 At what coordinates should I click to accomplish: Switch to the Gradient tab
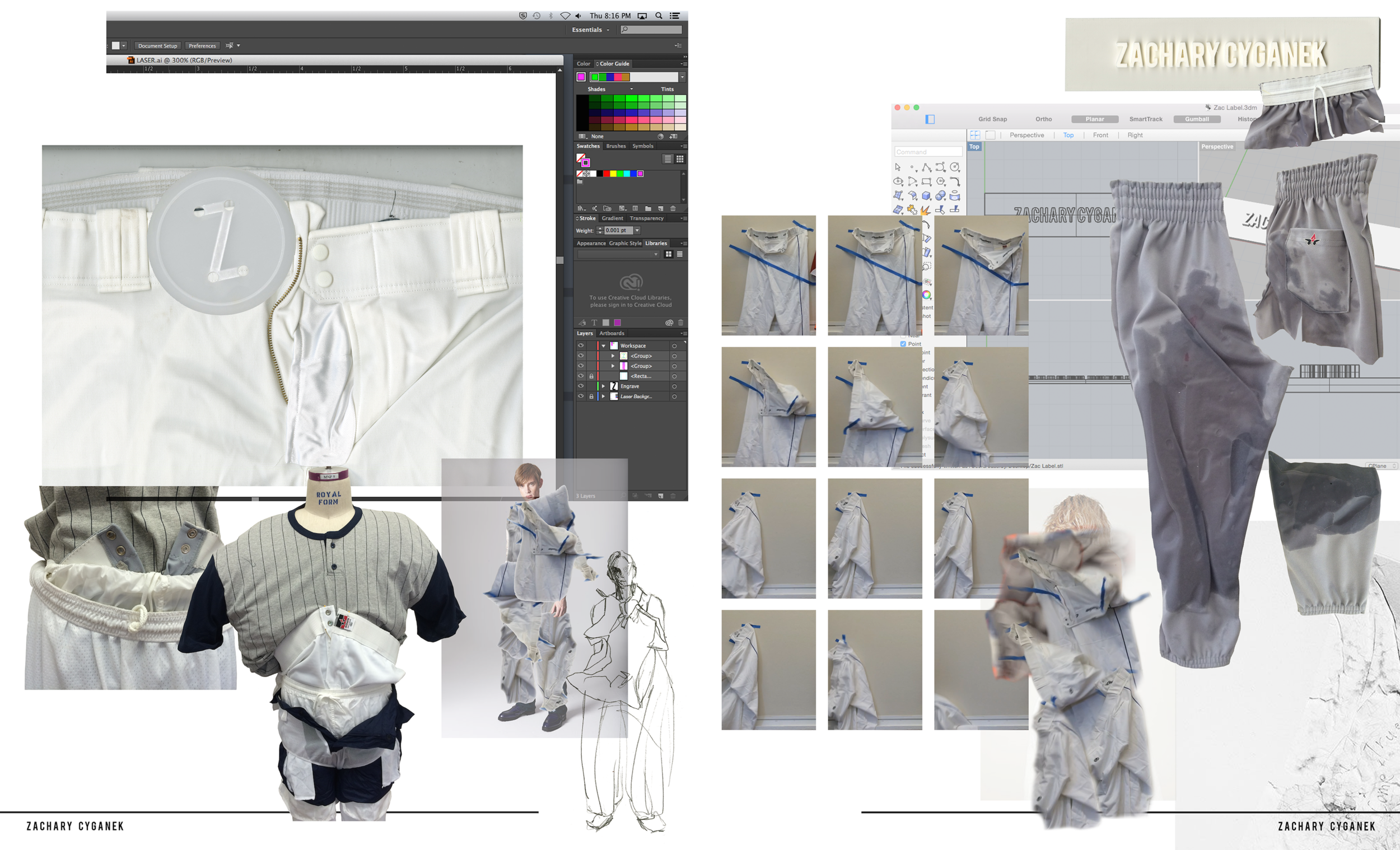[613, 218]
